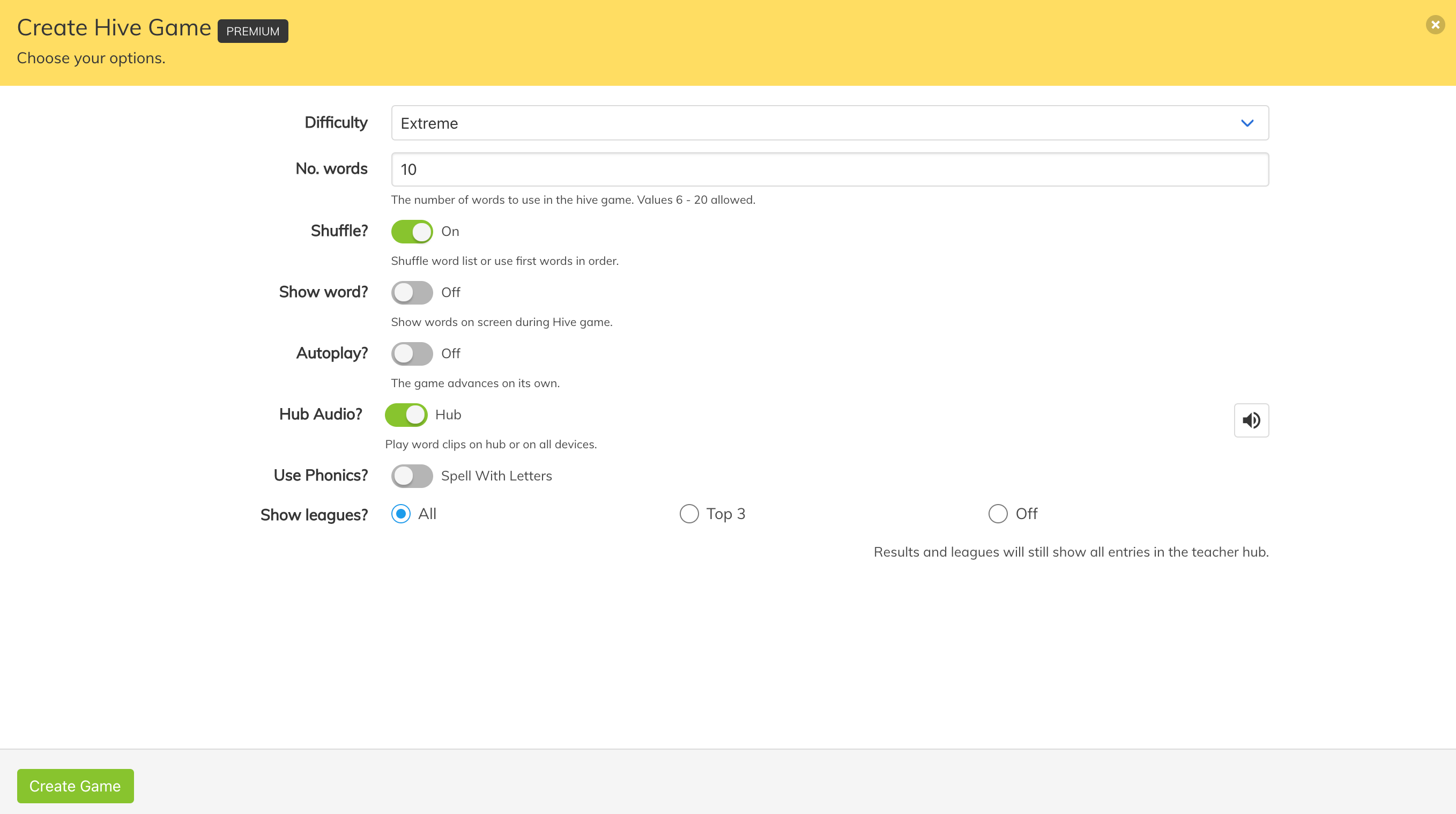Screen dimensions: 1456x814
Task: Click the 'Hub' toggle state label
Action: pyautogui.click(x=448, y=415)
